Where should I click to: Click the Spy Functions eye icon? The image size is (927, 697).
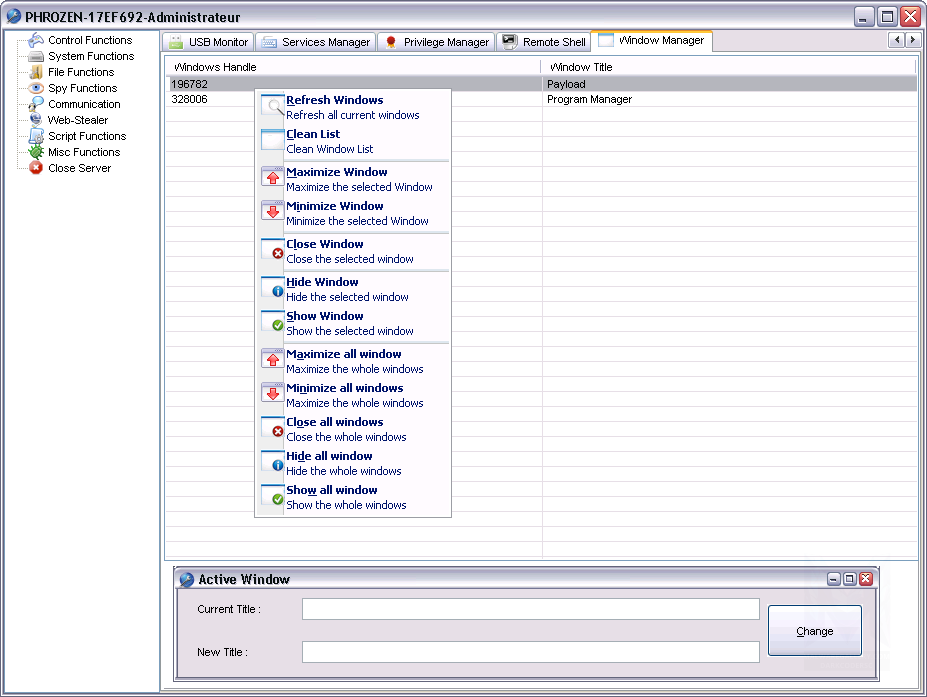point(36,88)
